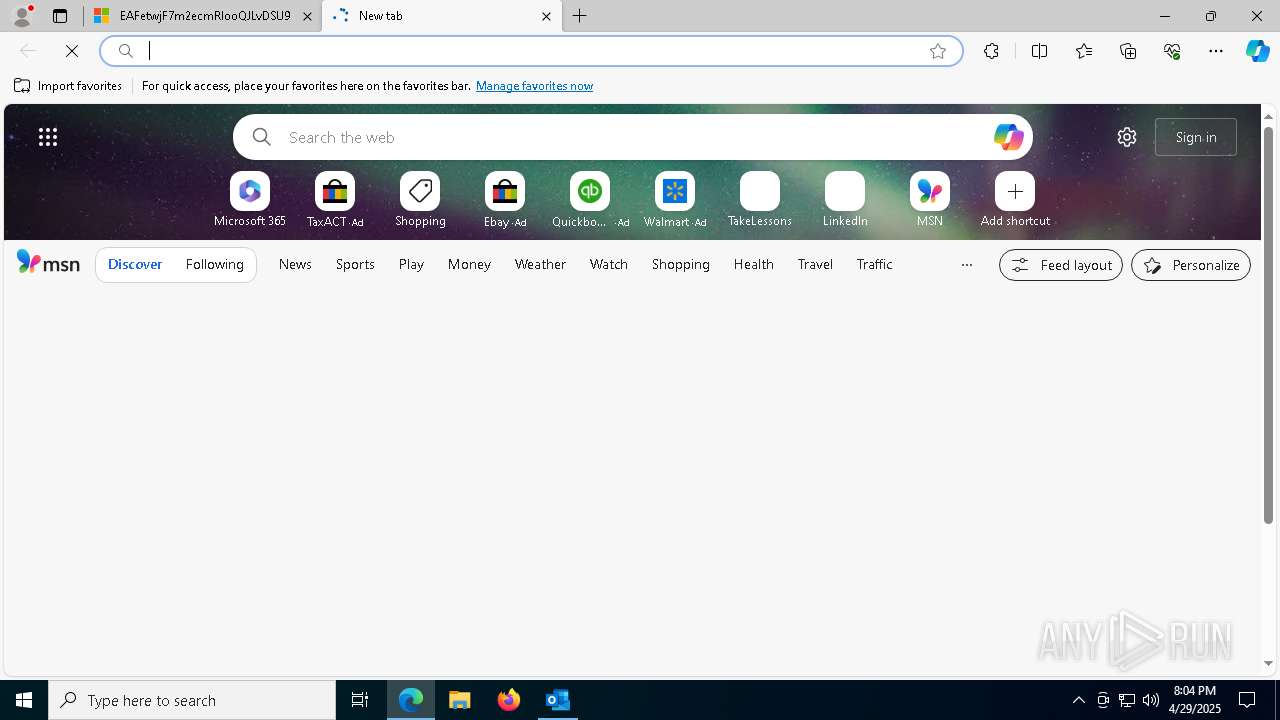Viewport: 1280px width, 720px height.
Task: Open the Copilot sidebar icon
Action: (1258, 51)
